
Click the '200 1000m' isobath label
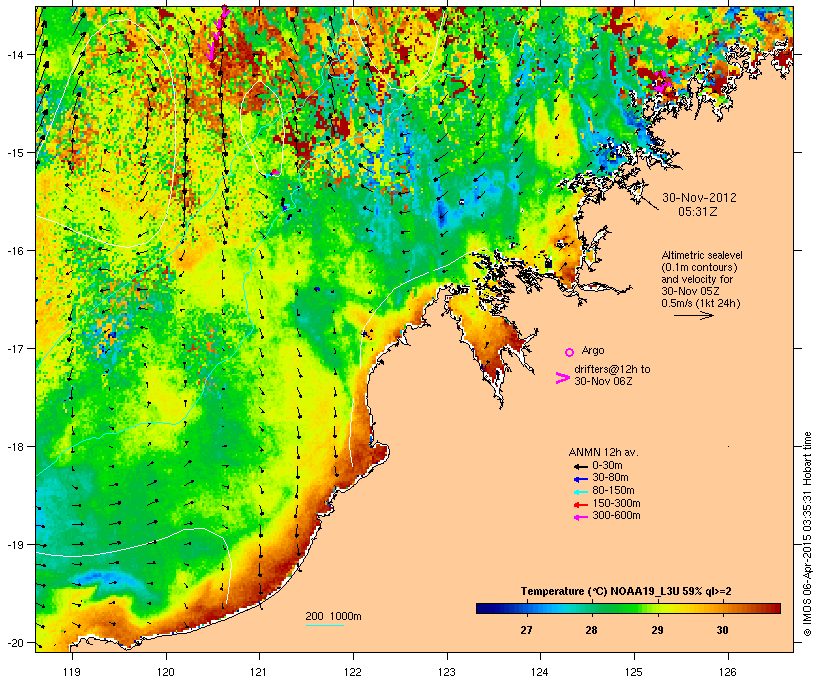point(333,616)
